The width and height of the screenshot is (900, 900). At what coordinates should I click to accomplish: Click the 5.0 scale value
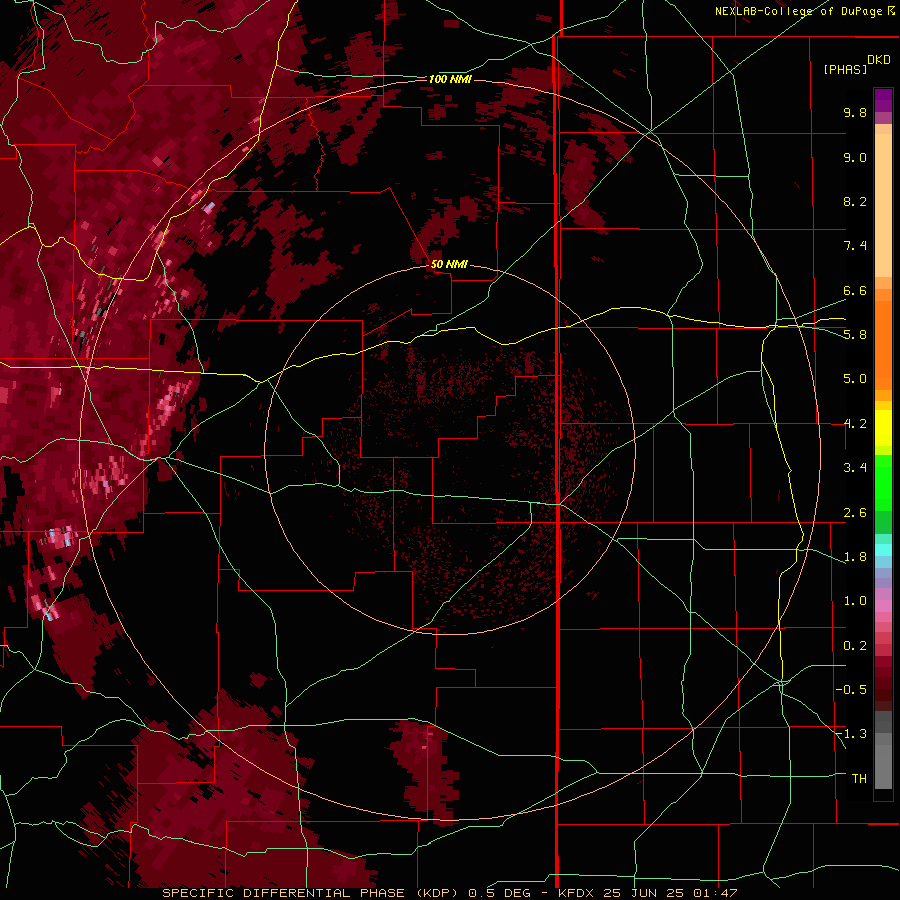click(855, 379)
